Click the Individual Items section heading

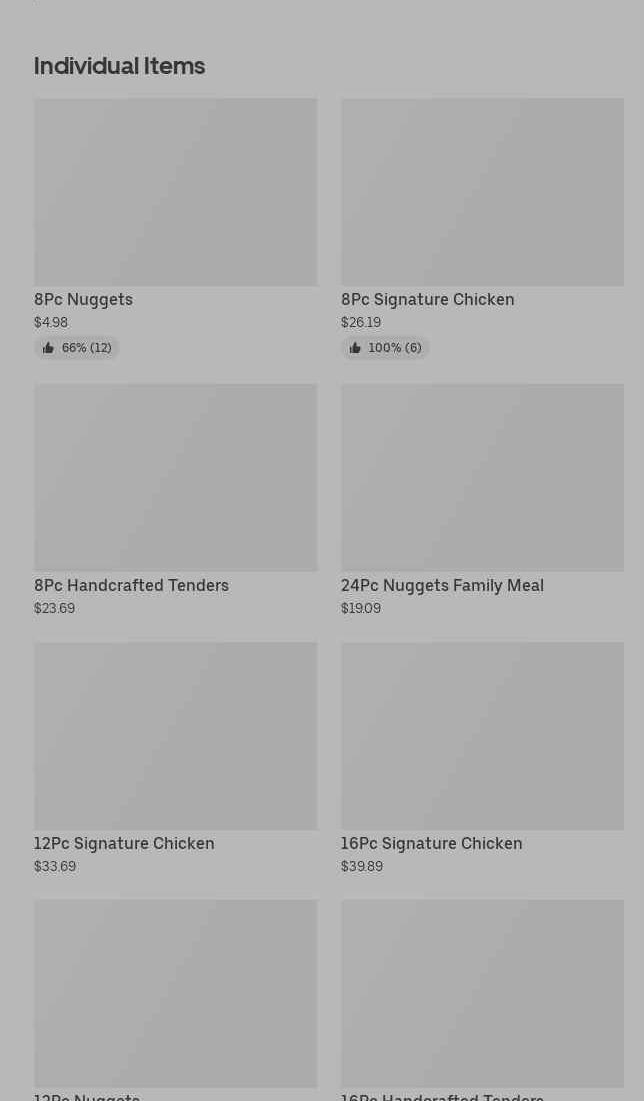(119, 66)
